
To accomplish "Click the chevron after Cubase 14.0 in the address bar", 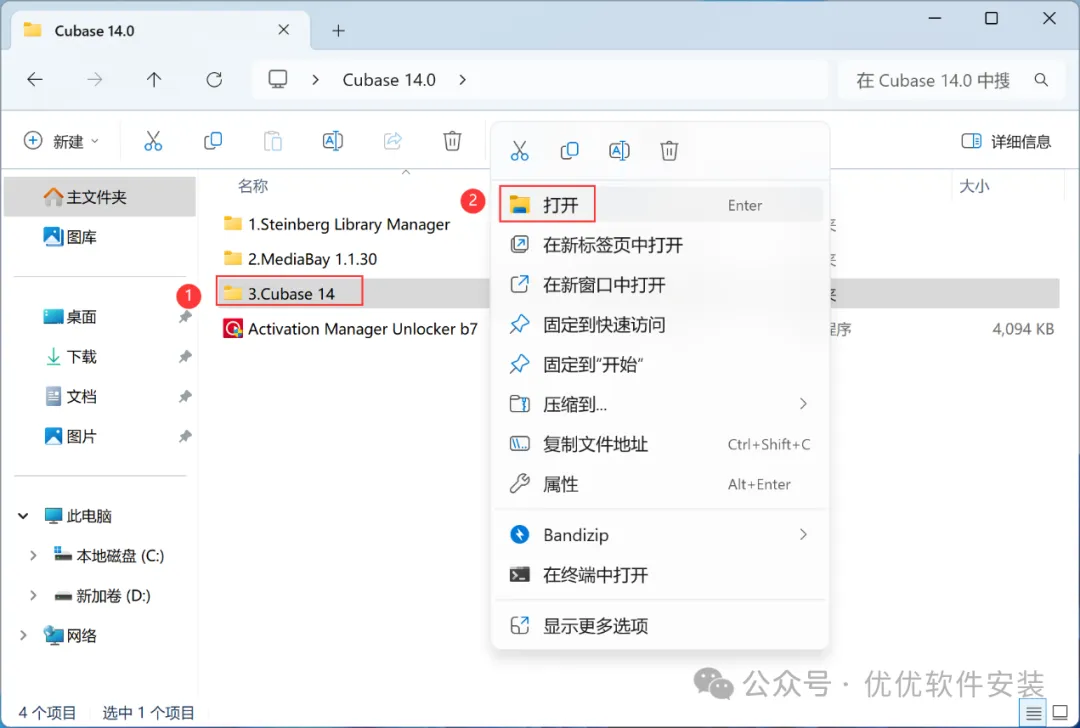I will coord(462,80).
